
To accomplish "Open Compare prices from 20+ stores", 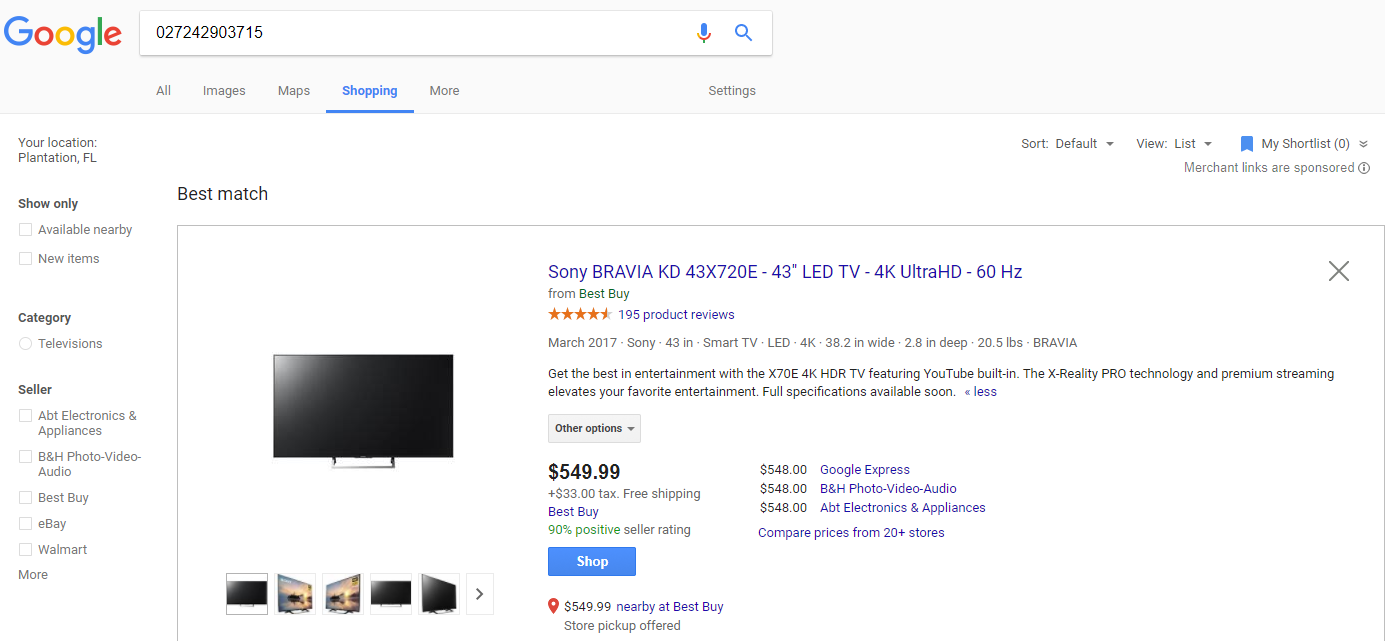I will click(x=851, y=533).
